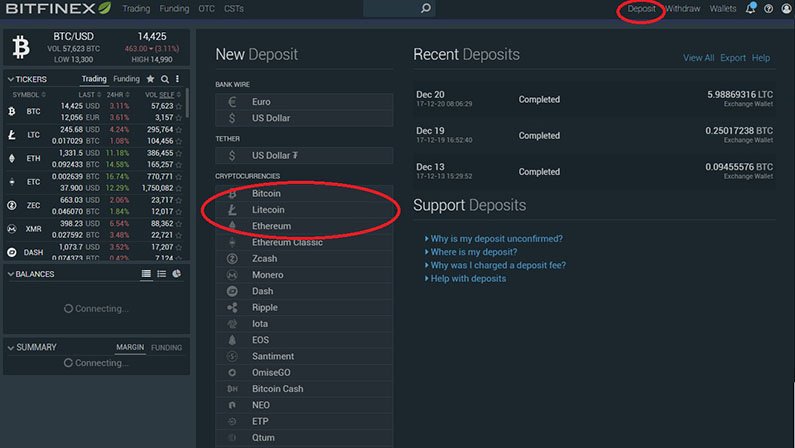This screenshot has width=795, height=448.
Task: Click the LTC ticker row icon
Action: [12, 135]
